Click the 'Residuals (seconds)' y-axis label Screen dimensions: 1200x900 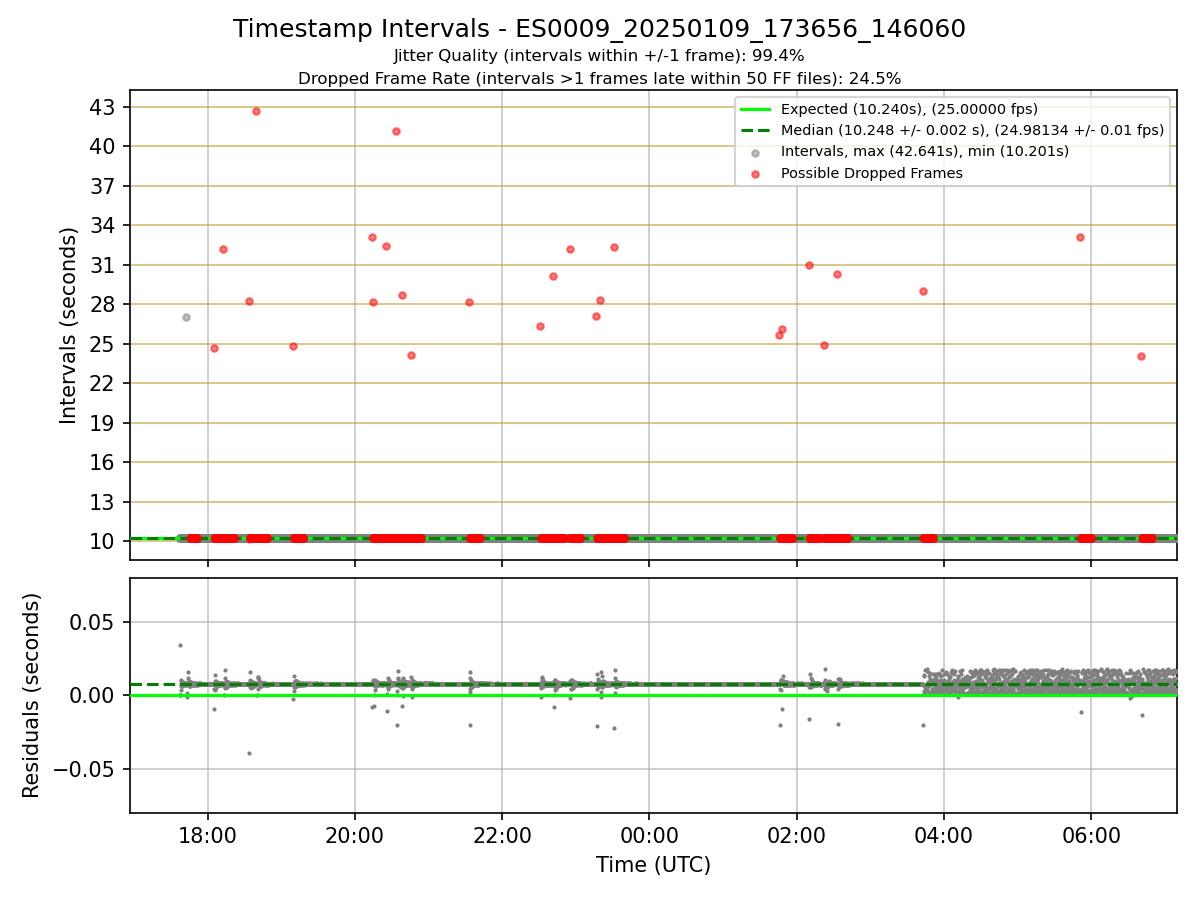coord(32,695)
